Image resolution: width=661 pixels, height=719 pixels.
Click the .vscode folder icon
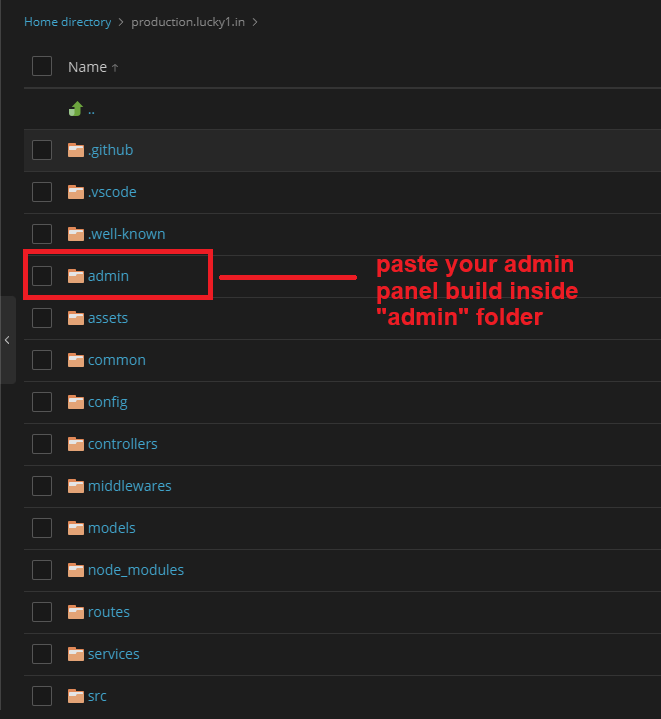point(76,192)
